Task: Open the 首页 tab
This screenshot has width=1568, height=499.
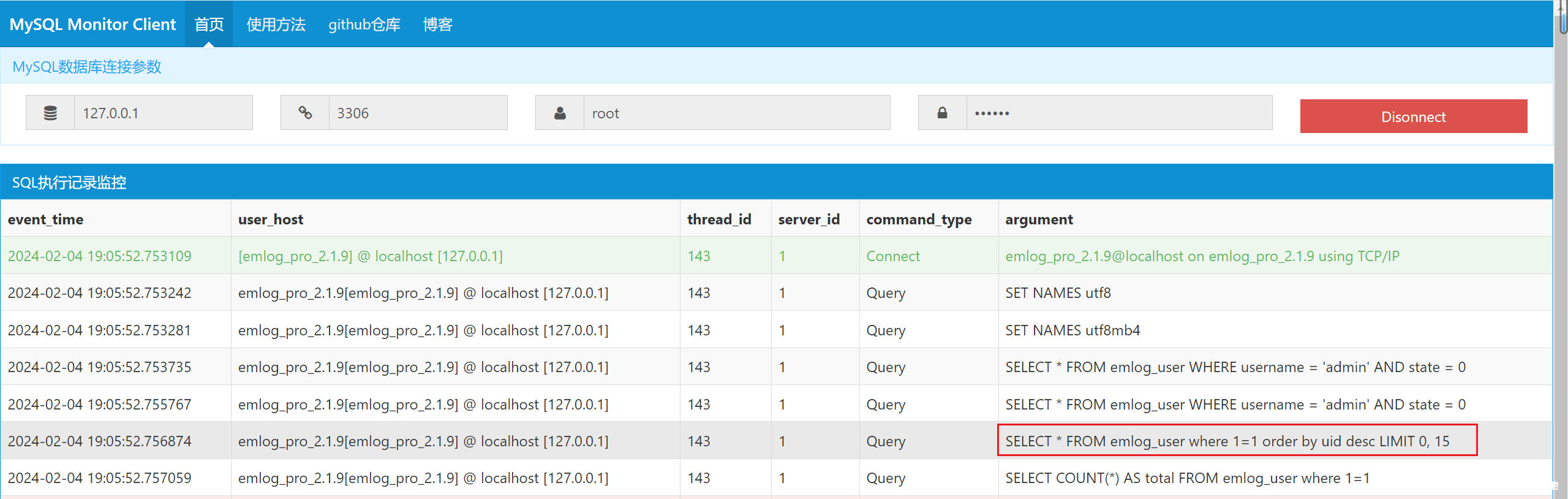Action: click(209, 25)
